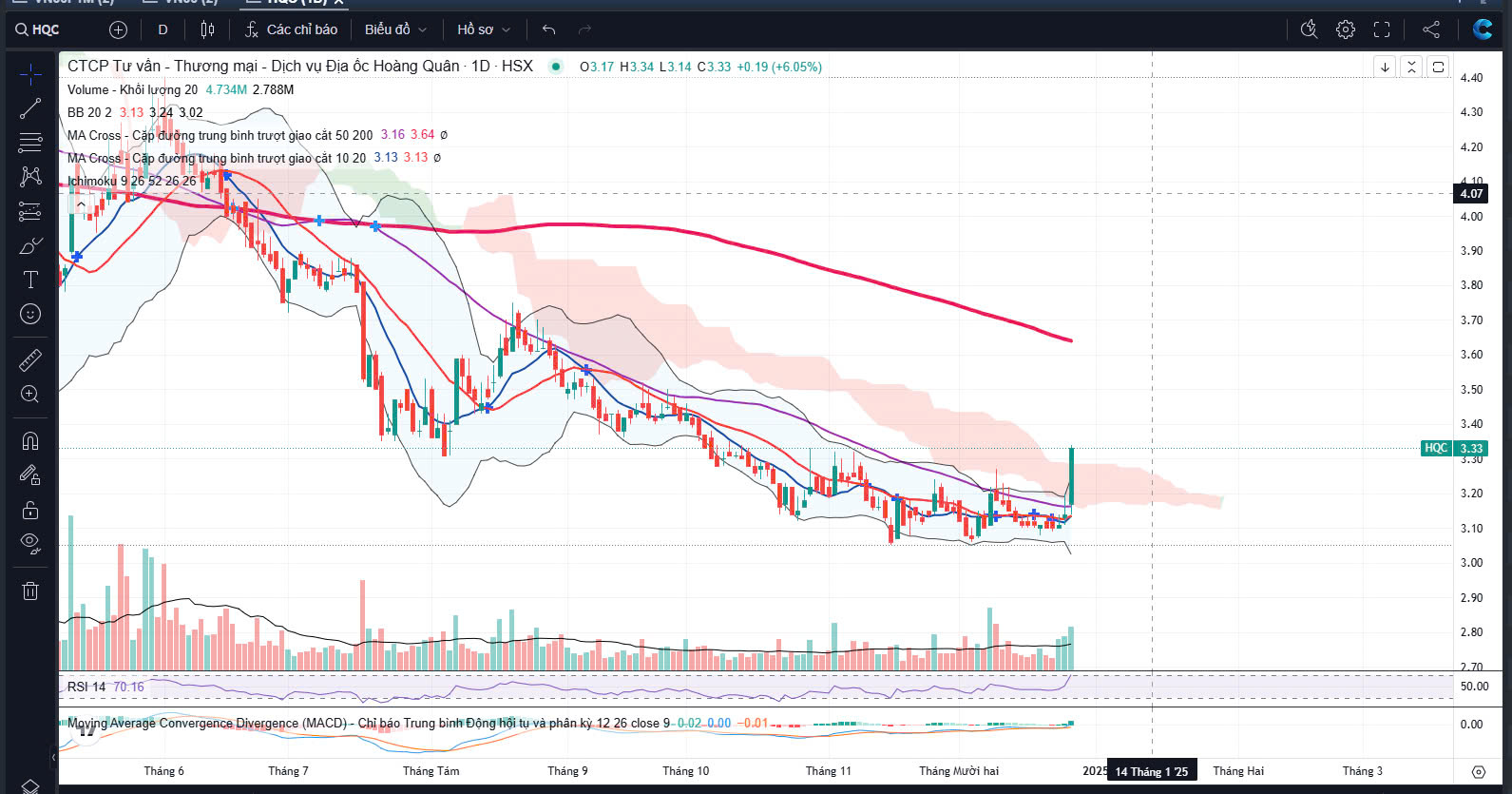Collapse the main chart pane

(x=1411, y=67)
